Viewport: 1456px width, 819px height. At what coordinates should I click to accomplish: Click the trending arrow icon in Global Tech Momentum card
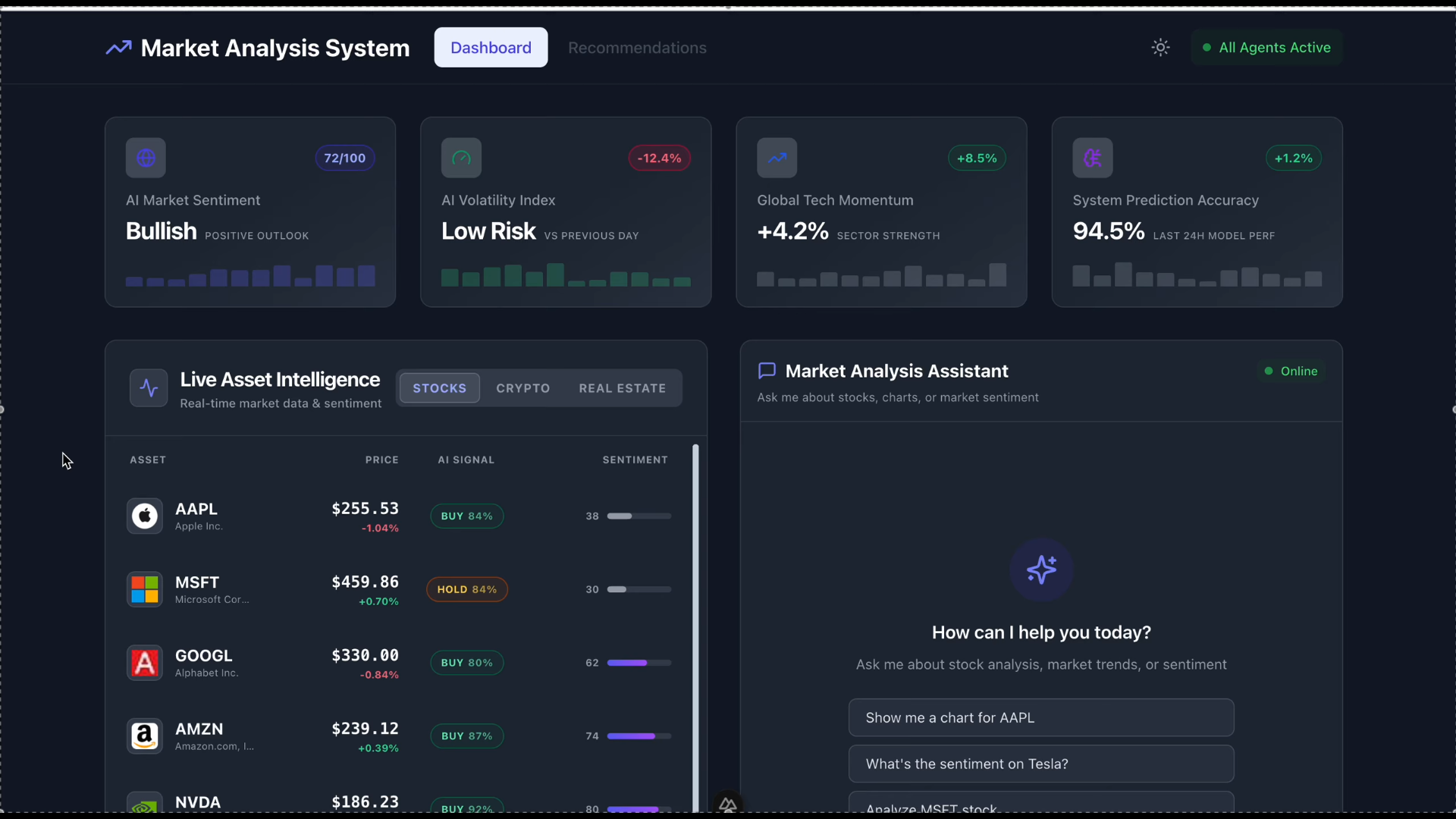pos(777,158)
